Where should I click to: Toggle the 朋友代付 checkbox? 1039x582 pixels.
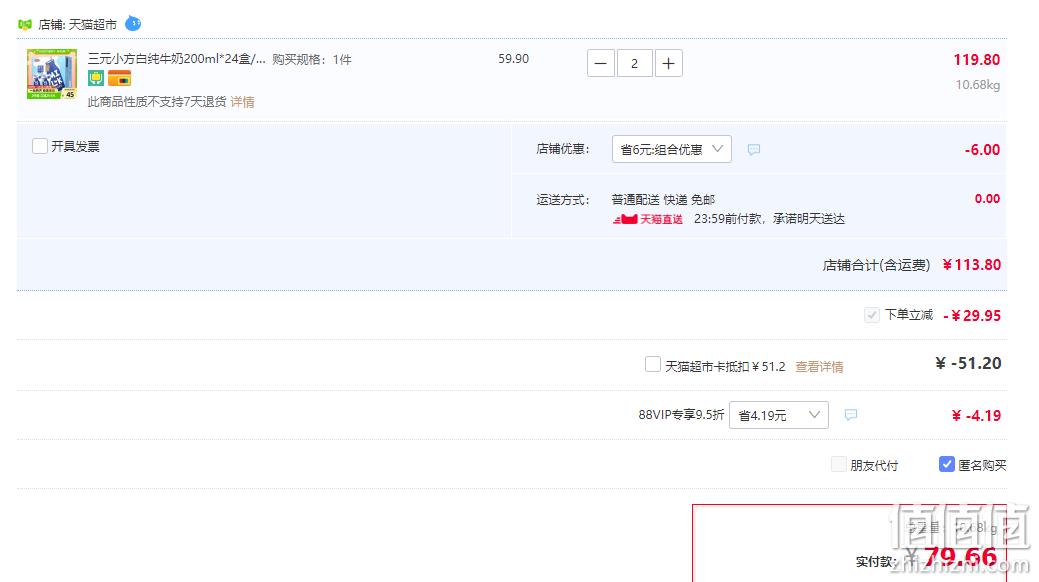click(839, 464)
